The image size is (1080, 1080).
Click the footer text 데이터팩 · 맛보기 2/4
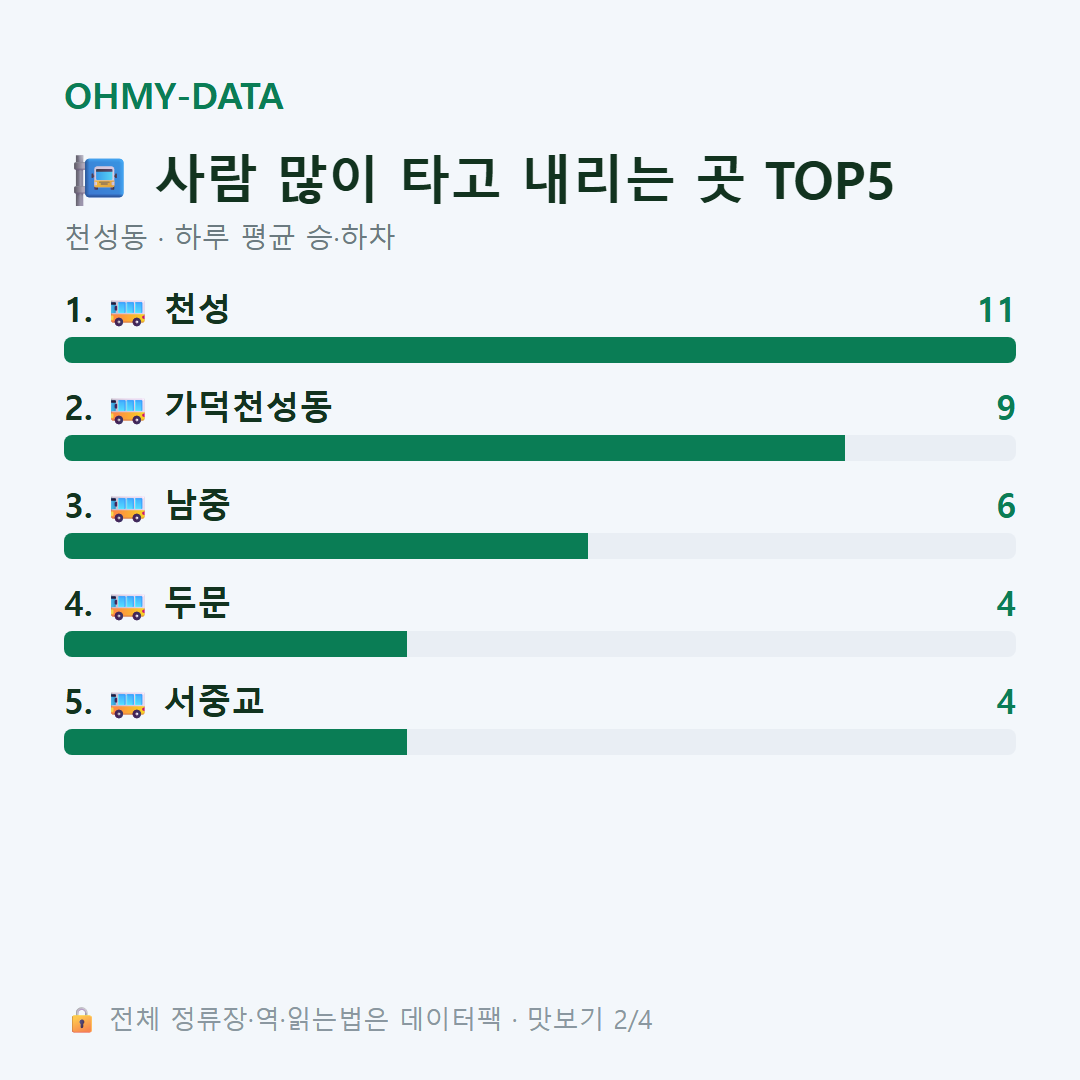(526, 1019)
